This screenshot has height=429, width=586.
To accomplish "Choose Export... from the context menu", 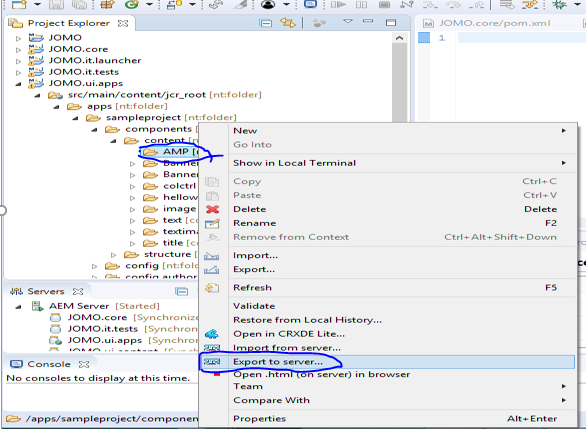I will 402,269.
